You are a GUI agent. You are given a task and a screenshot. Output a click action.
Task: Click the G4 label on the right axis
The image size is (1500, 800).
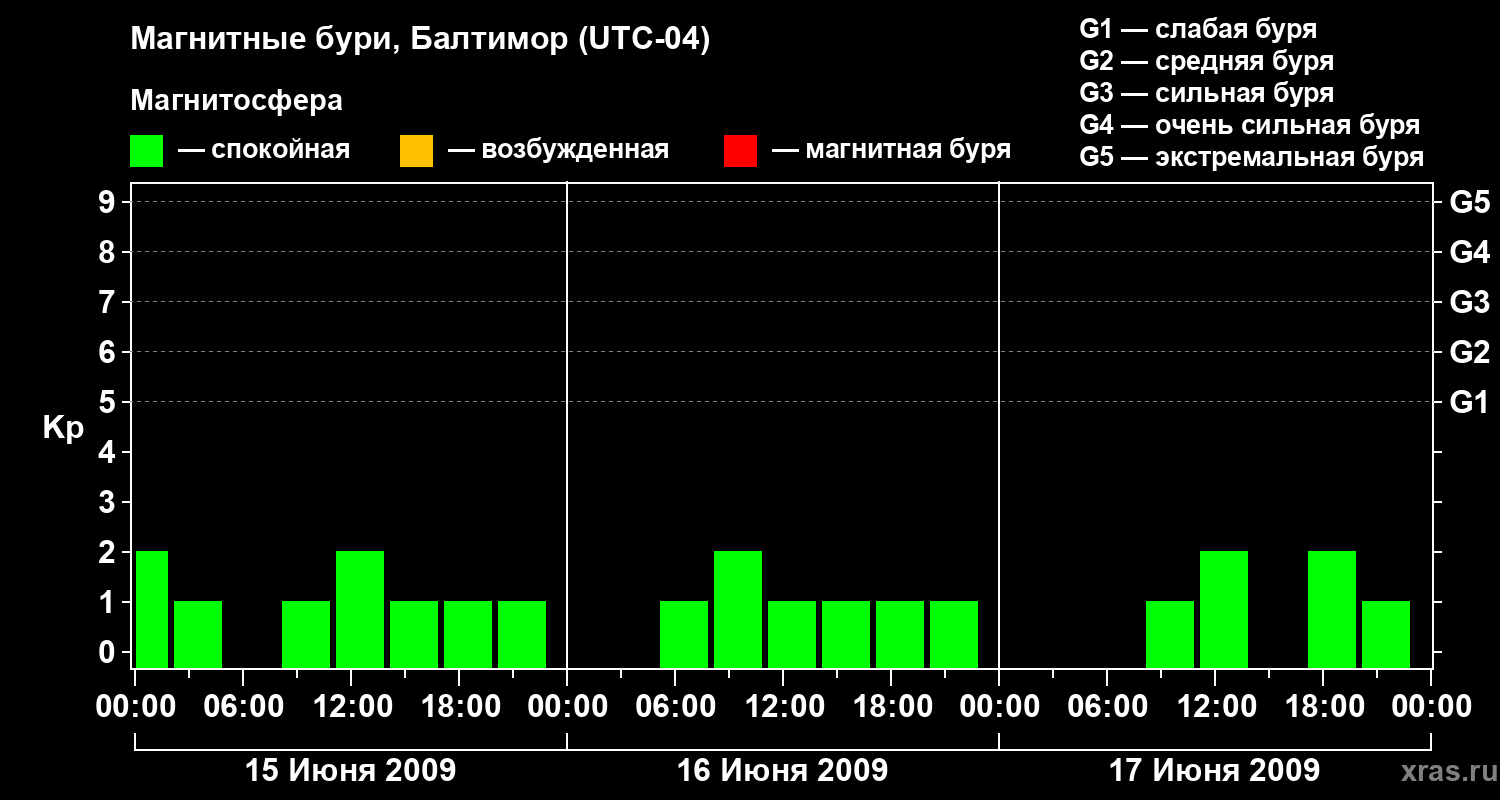coord(1469,253)
